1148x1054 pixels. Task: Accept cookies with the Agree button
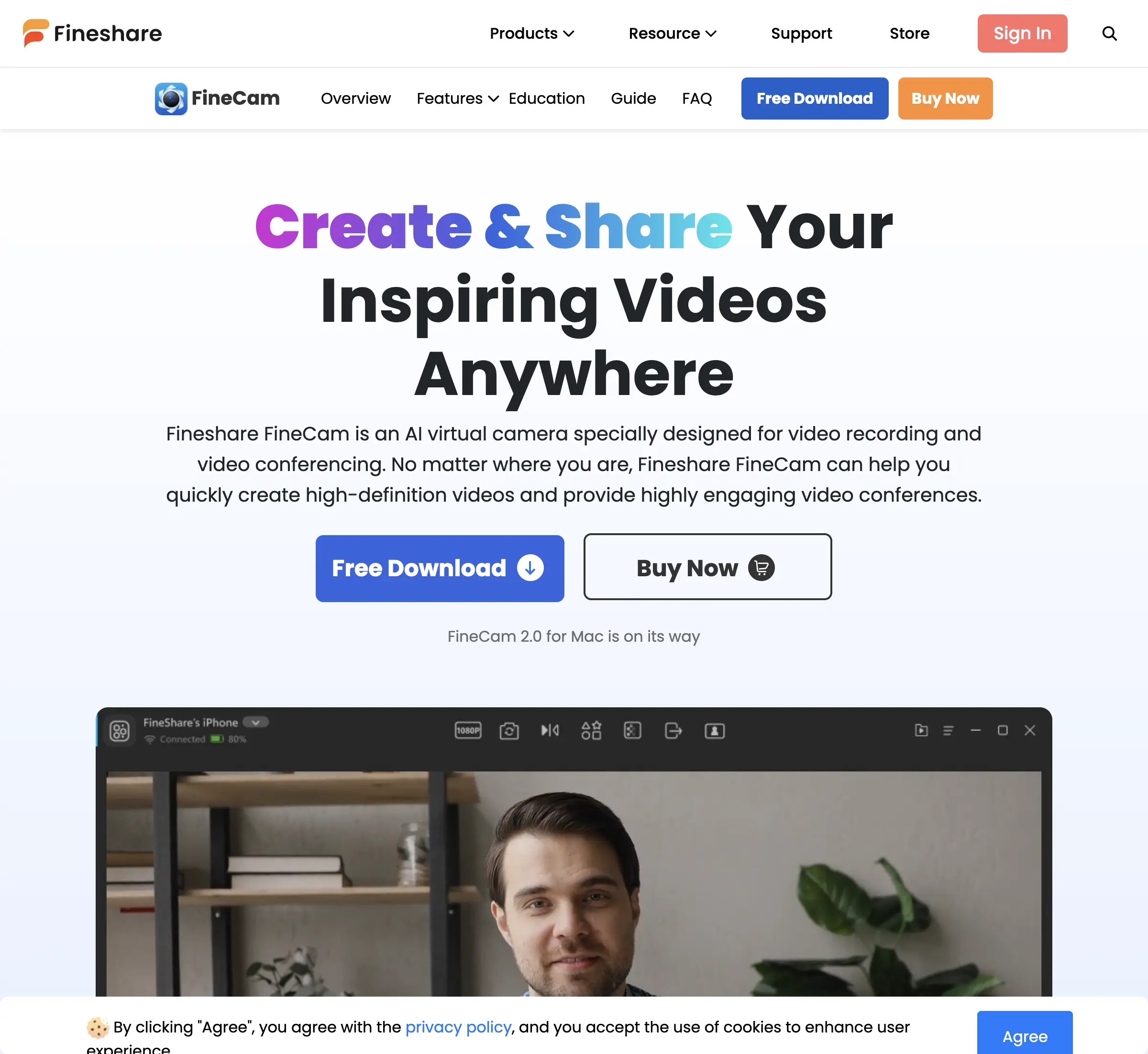point(1024,1035)
